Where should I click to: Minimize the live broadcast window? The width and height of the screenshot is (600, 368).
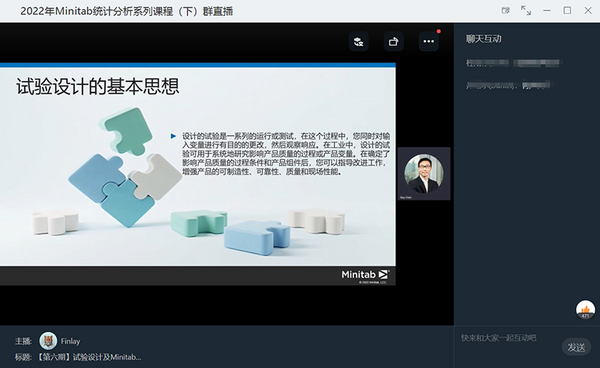[x=547, y=11]
